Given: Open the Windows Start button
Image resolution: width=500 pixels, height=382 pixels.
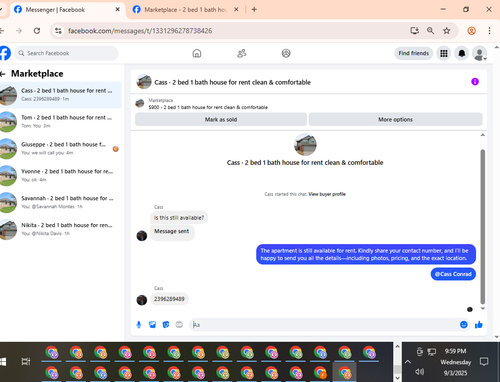Looking at the screenshot, I should [x=3, y=362].
